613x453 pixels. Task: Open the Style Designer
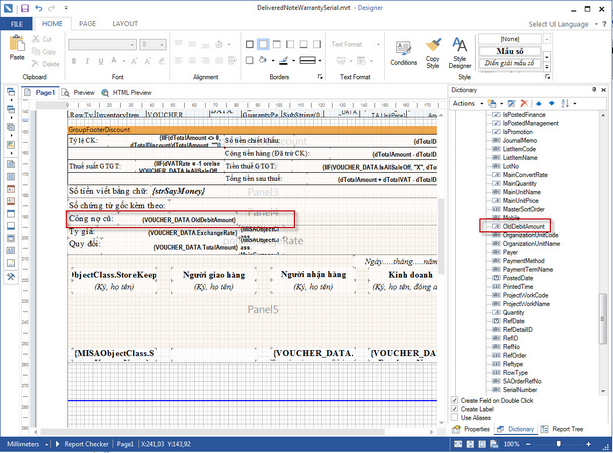(460, 53)
